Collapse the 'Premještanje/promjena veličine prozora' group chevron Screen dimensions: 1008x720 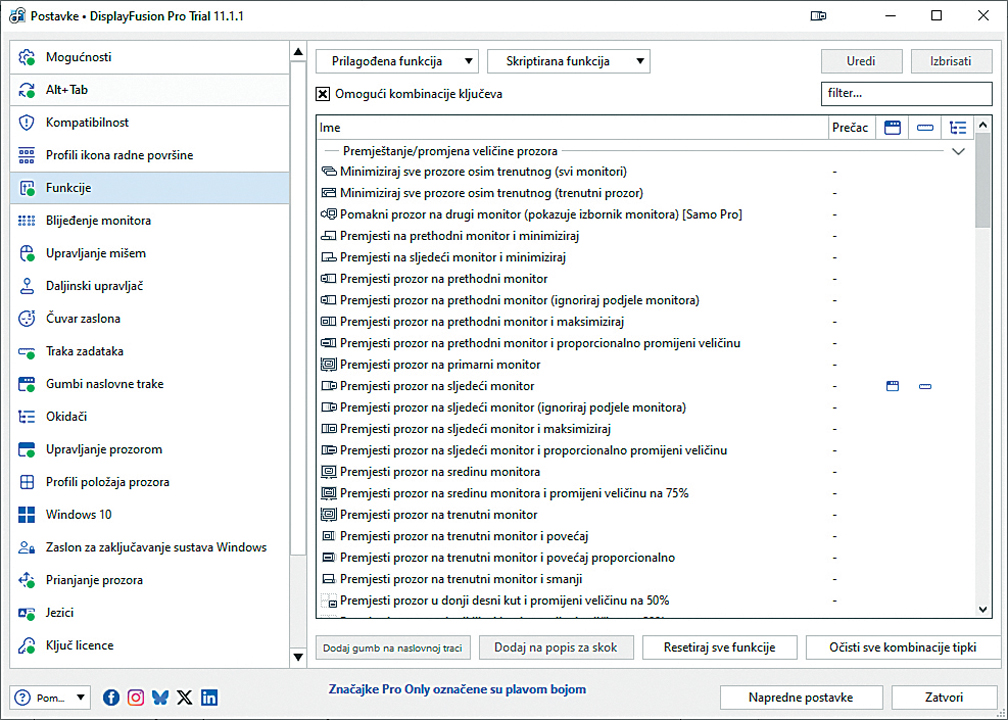[x=958, y=152]
